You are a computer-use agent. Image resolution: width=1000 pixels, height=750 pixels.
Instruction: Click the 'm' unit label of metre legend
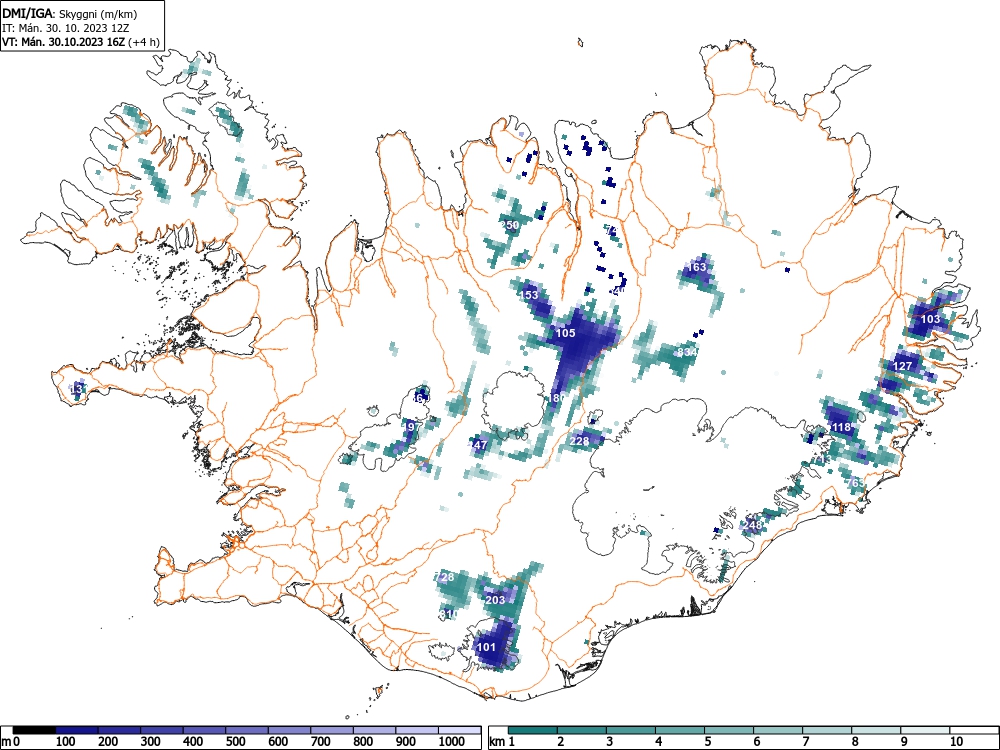(x=6, y=742)
